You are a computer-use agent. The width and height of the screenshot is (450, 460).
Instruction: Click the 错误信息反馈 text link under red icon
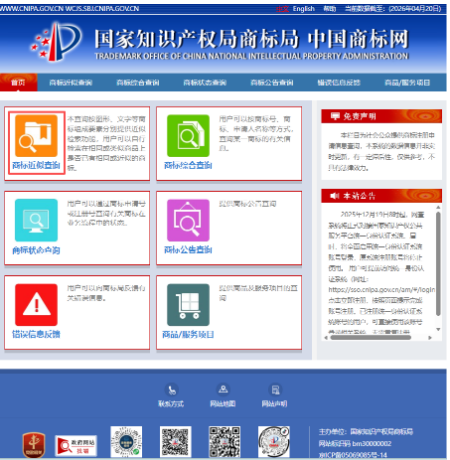point(36,334)
